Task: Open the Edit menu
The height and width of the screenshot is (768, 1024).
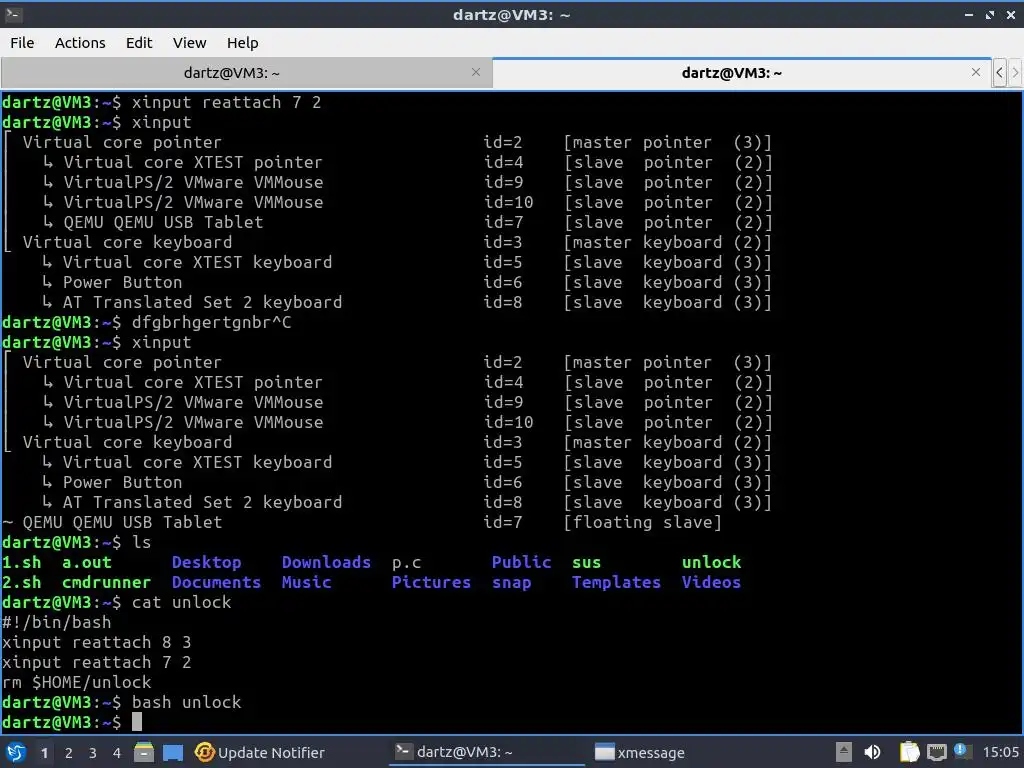Action: click(x=138, y=42)
